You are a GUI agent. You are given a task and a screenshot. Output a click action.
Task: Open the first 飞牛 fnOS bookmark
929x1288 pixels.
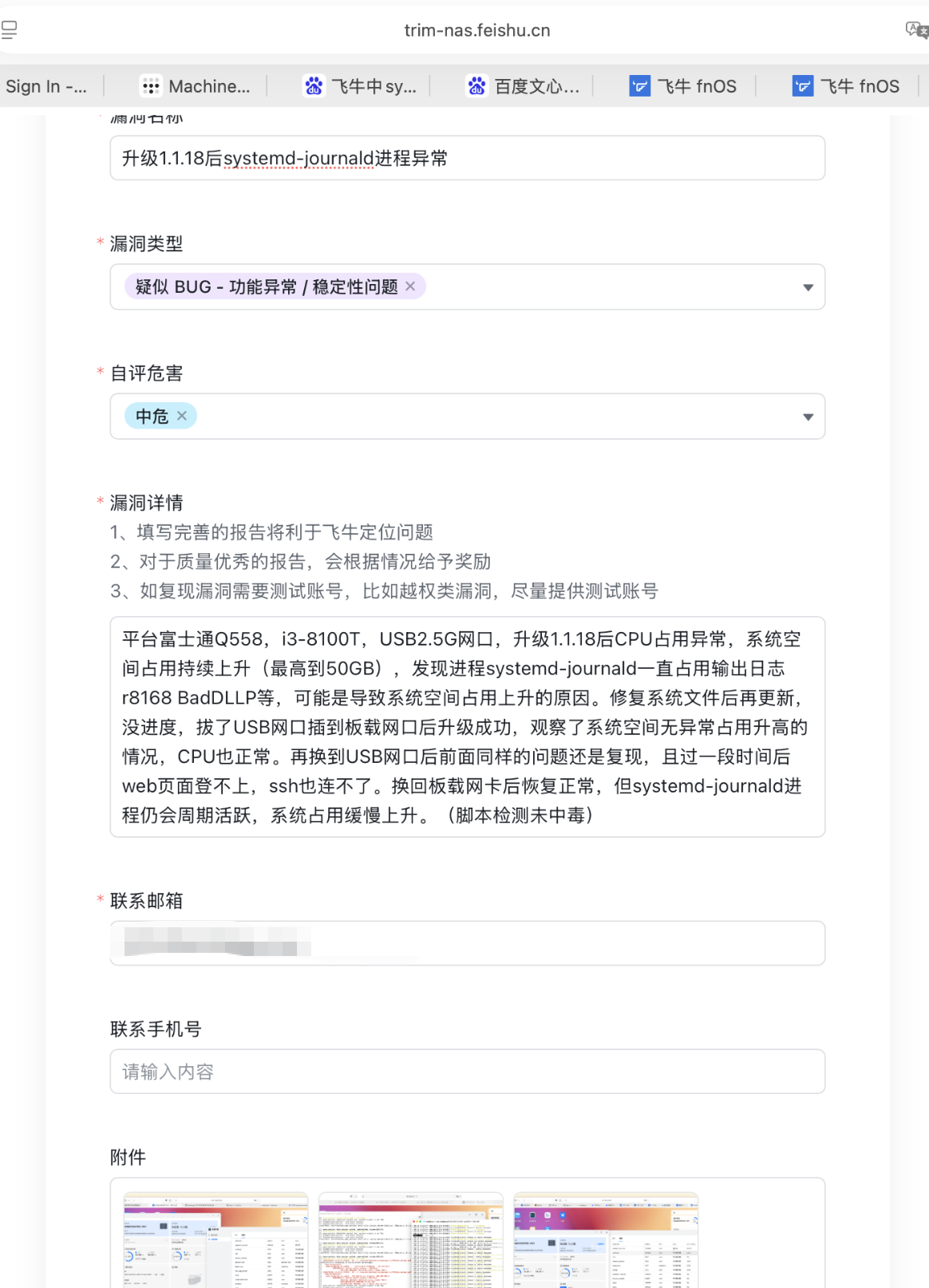coord(683,86)
